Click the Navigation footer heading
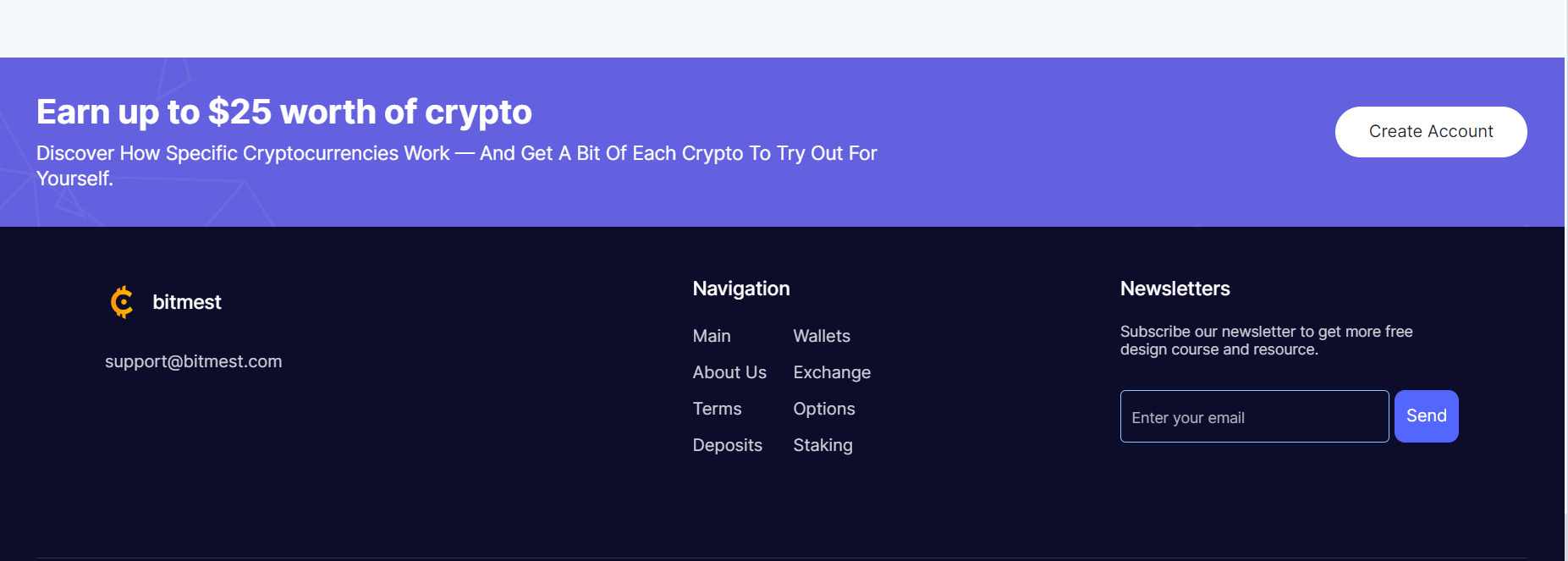This screenshot has height=561, width=1568. point(740,289)
